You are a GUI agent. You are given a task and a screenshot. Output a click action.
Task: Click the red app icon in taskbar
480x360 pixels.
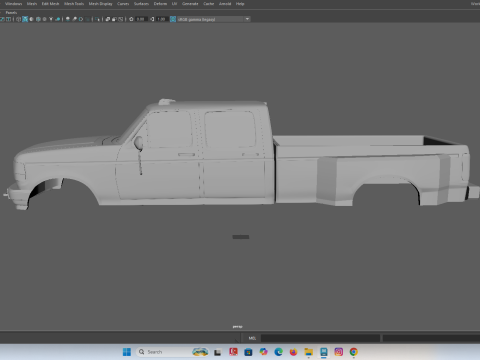point(233,352)
